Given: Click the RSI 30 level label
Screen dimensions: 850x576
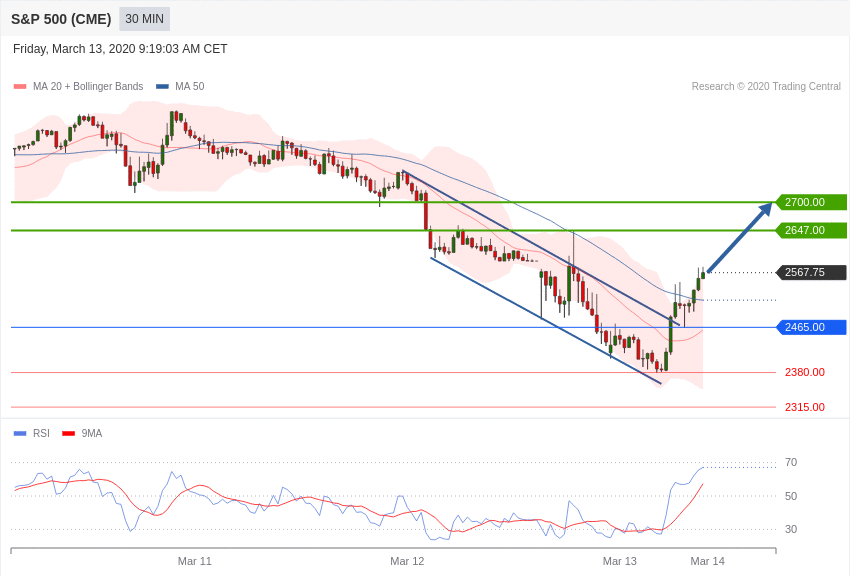Looking at the screenshot, I should click(791, 529).
